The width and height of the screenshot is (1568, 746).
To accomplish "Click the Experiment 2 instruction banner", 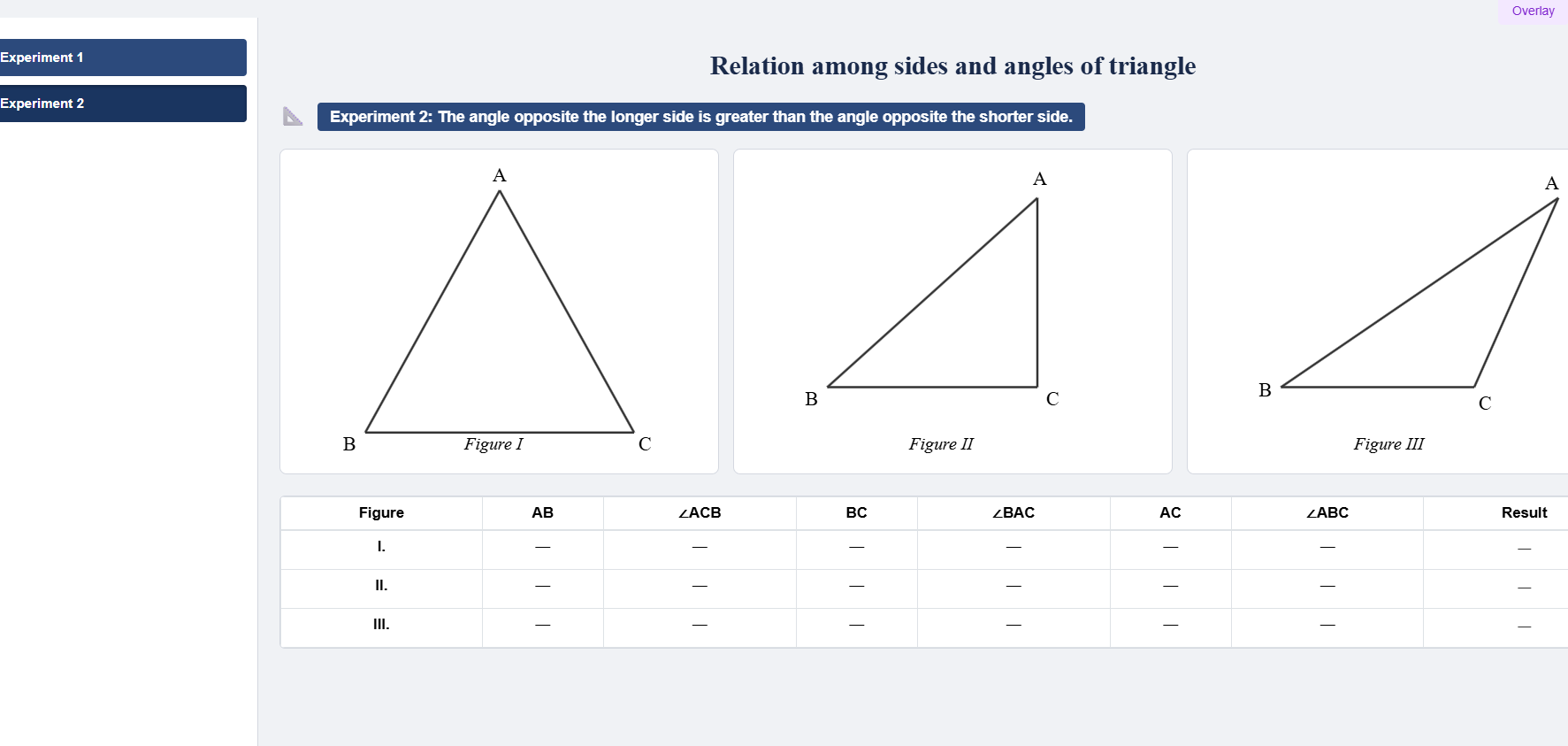I will click(701, 116).
